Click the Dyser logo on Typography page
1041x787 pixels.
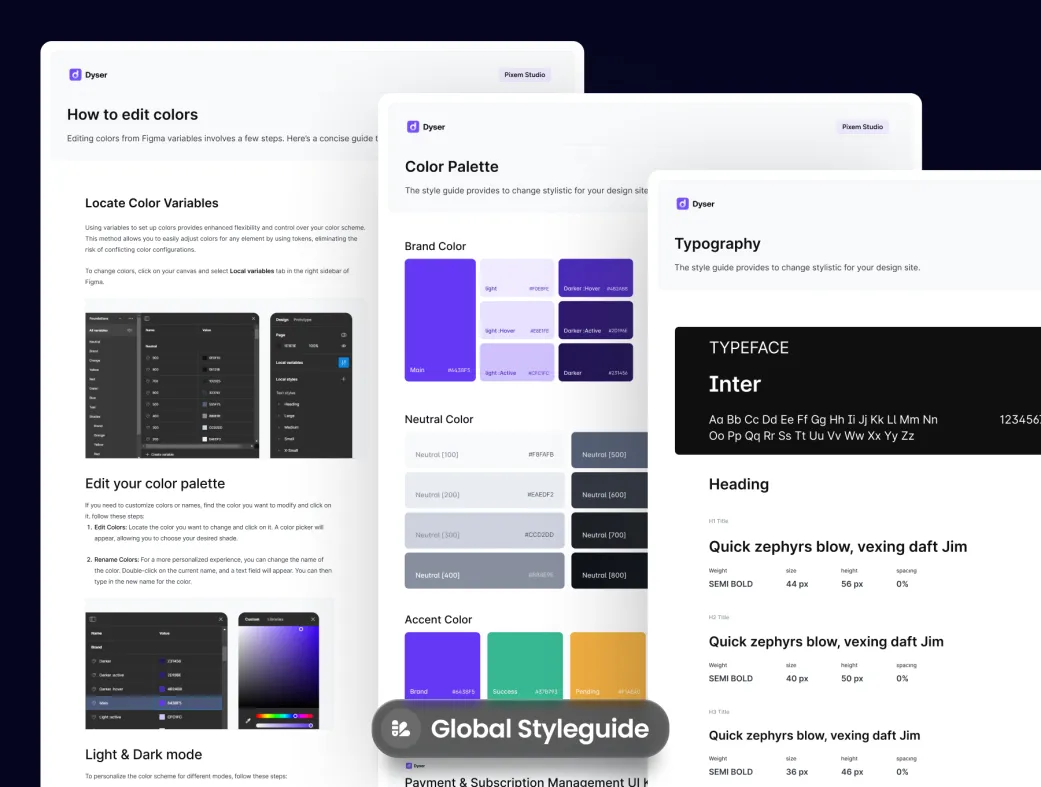pyautogui.click(x=682, y=203)
